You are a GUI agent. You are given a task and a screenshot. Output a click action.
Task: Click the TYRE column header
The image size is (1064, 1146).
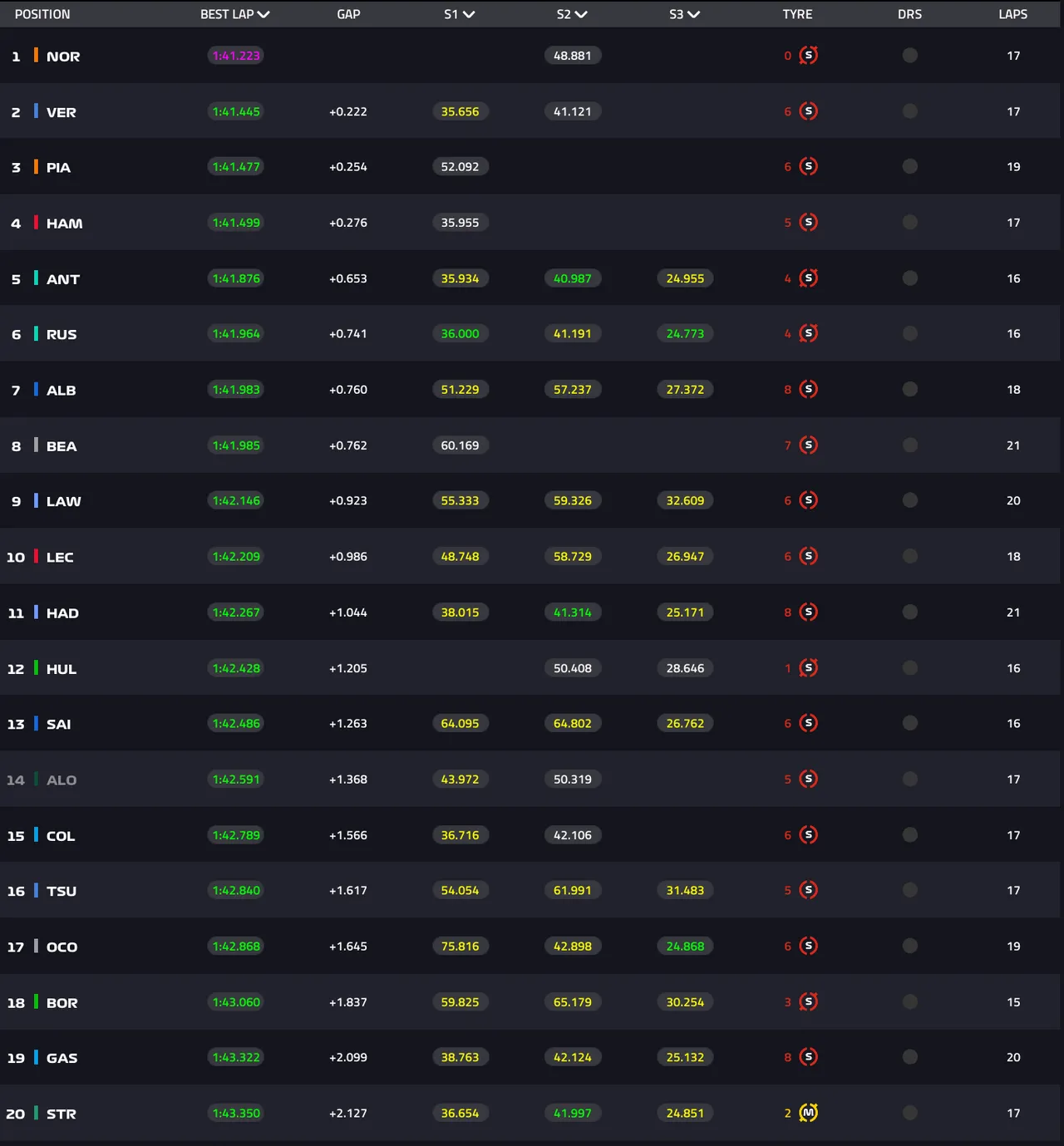(x=797, y=14)
